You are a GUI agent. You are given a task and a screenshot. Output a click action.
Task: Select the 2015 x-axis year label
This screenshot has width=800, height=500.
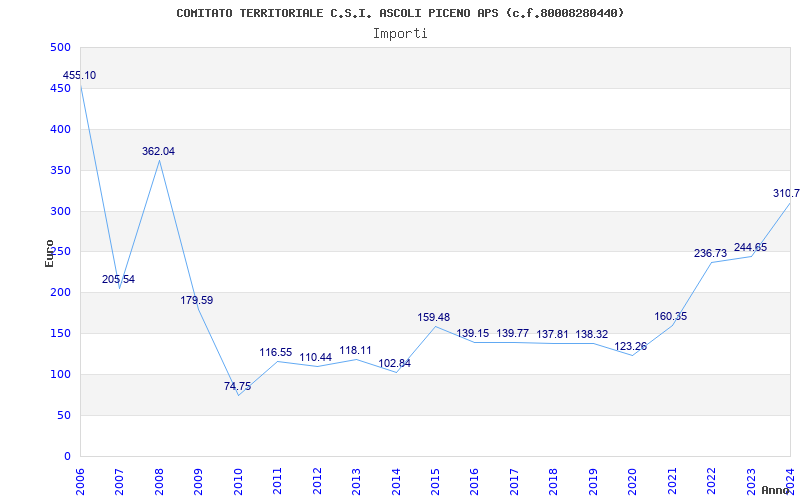click(435, 478)
